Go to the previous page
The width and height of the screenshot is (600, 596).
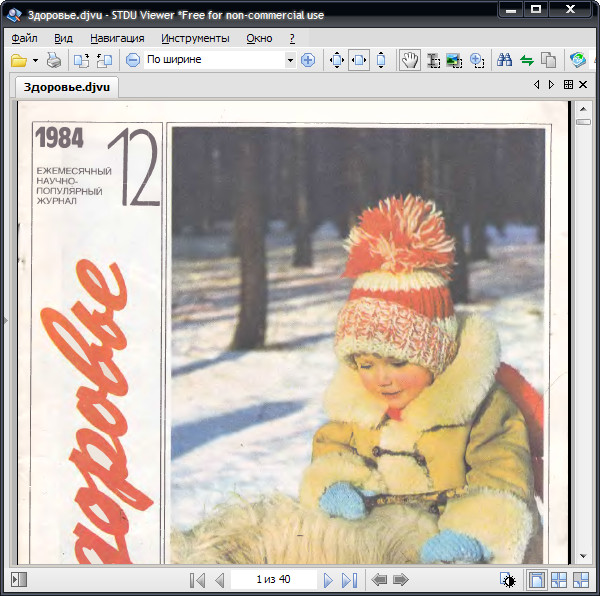[x=220, y=580]
